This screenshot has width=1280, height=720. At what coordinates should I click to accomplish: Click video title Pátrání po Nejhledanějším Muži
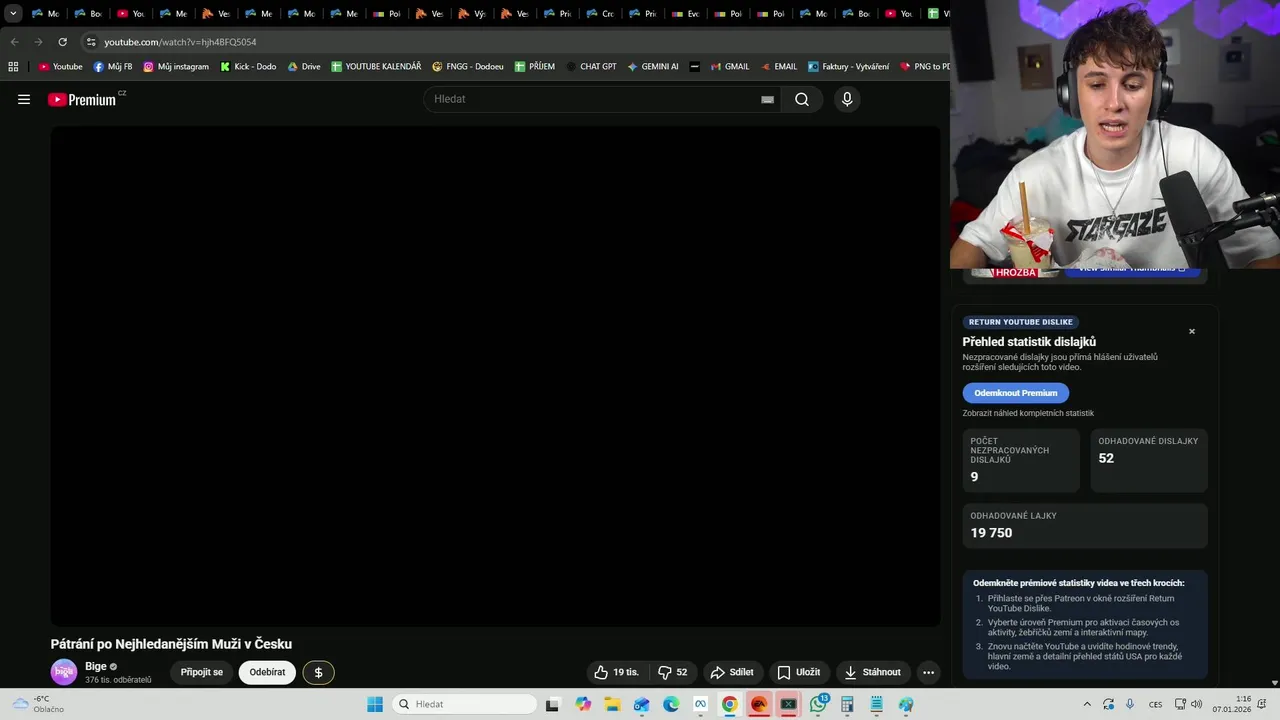[171, 644]
